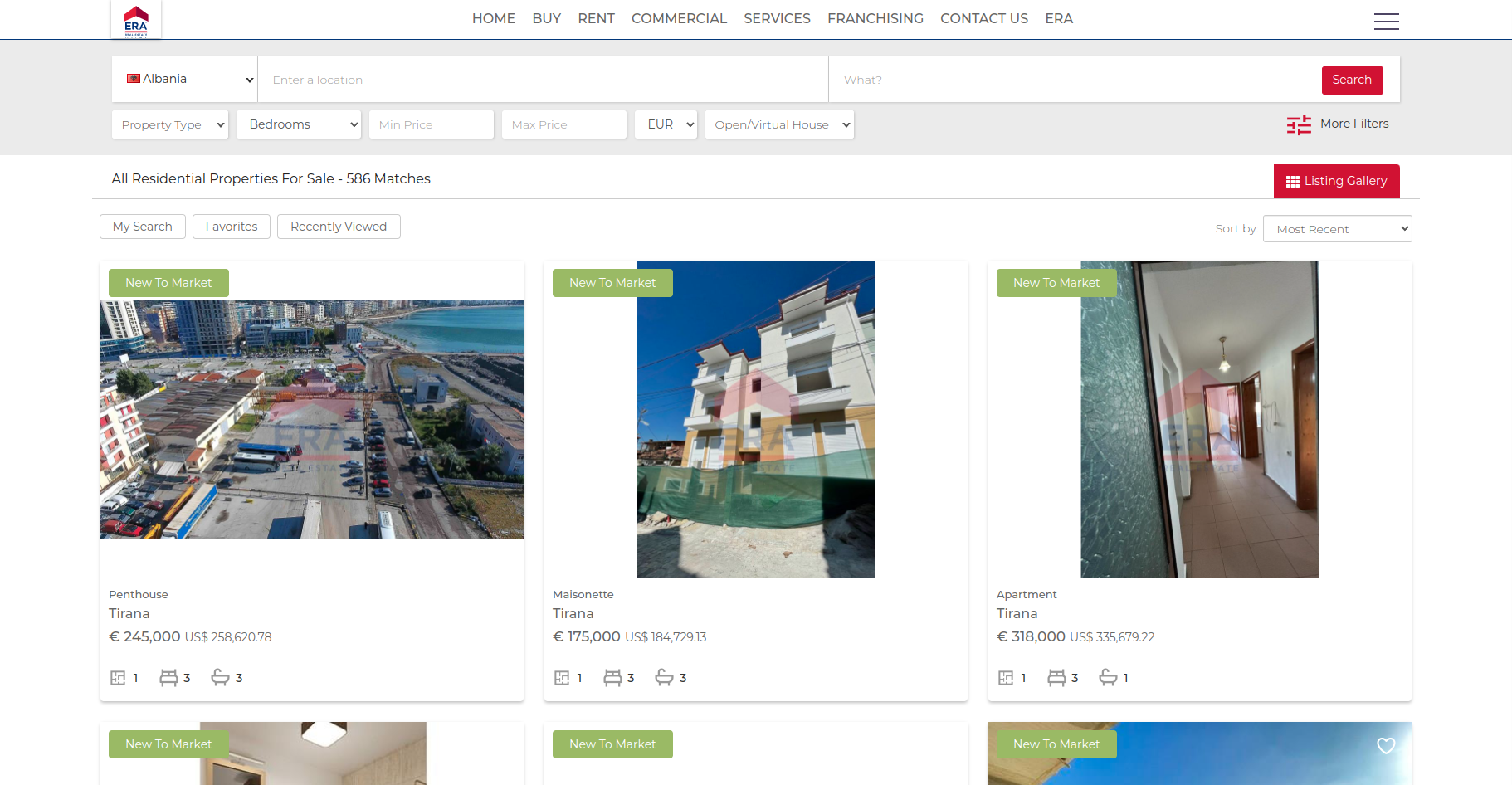The width and height of the screenshot is (1512, 785).
Task: Go to the COMMERCIAL menu item
Action: (x=679, y=18)
